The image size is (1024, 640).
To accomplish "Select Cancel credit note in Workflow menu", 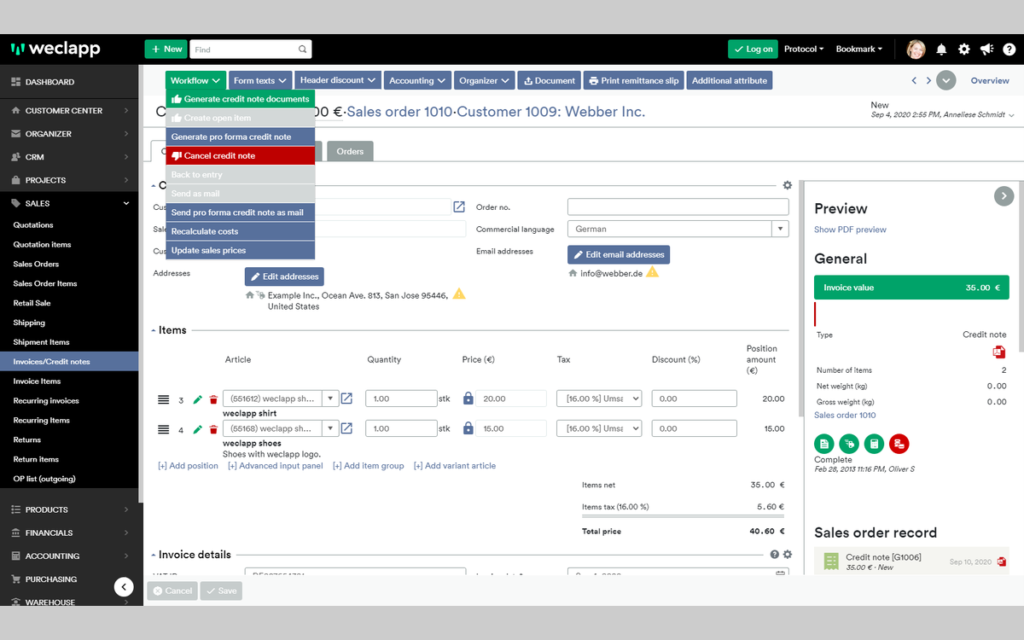I will pyautogui.click(x=240, y=156).
